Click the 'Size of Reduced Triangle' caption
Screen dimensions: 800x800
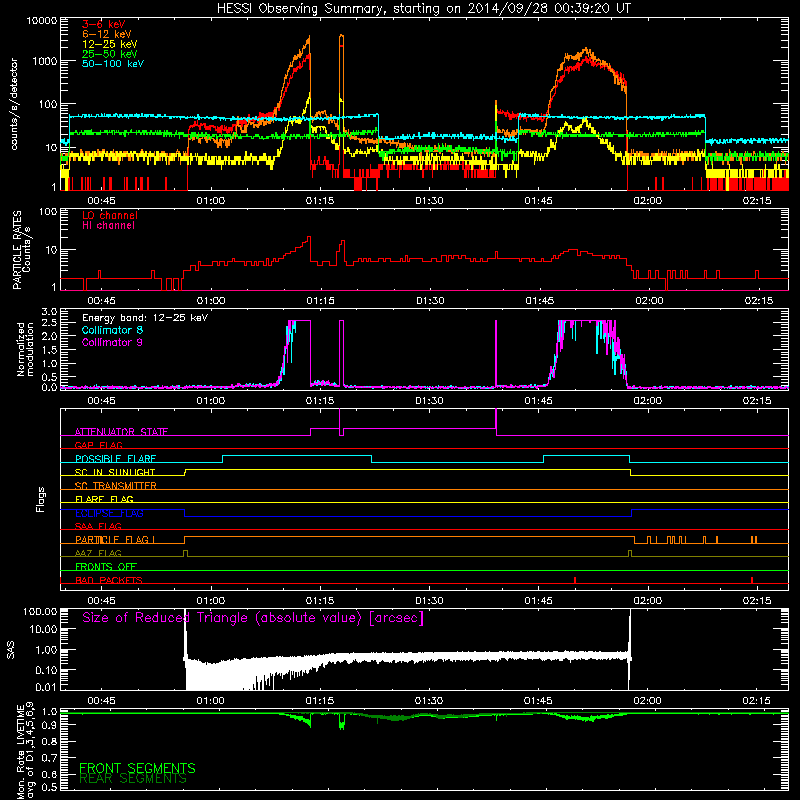point(253,618)
